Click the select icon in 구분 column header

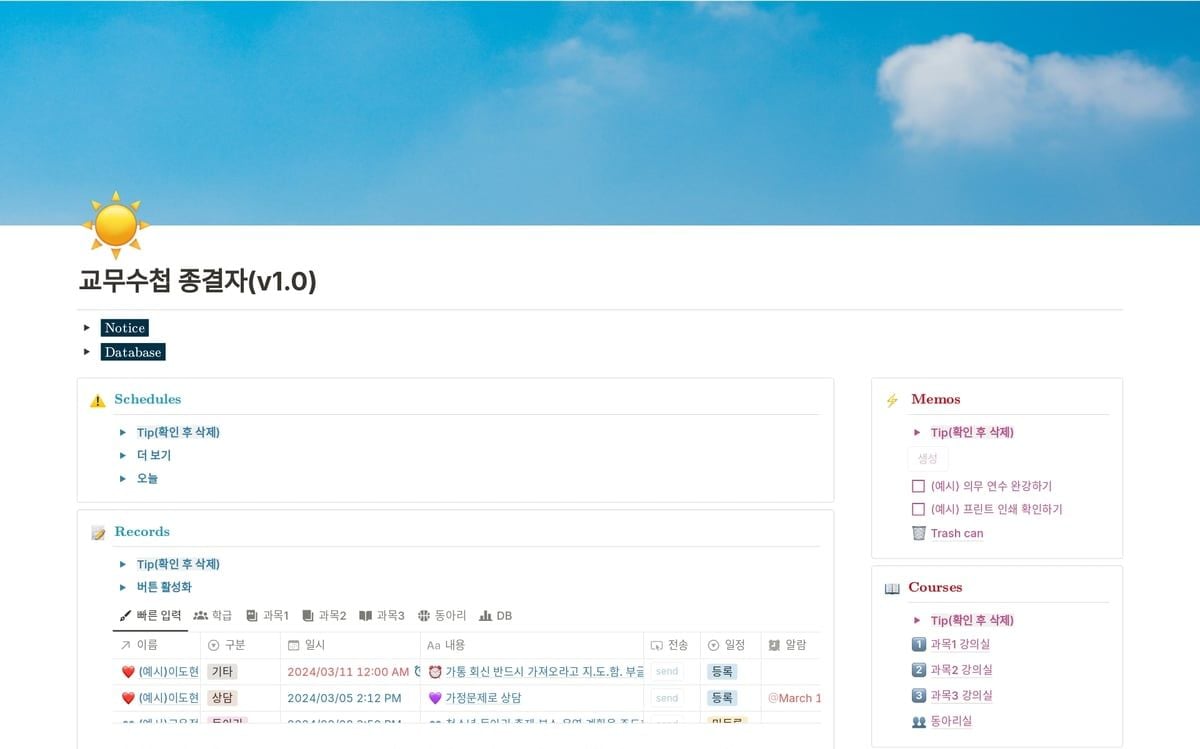pyautogui.click(x=213, y=645)
